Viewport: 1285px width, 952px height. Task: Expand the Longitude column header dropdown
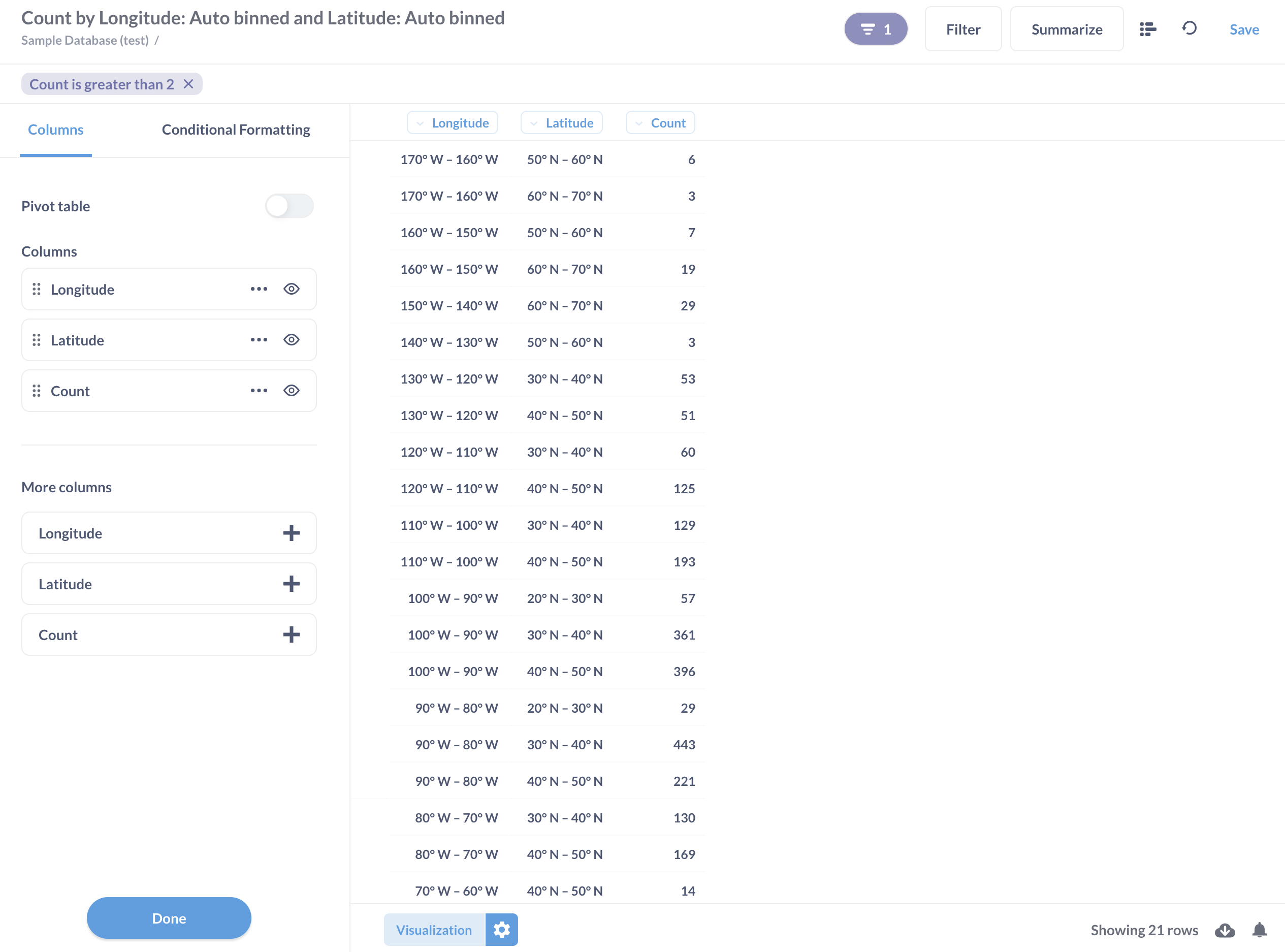[x=453, y=123]
